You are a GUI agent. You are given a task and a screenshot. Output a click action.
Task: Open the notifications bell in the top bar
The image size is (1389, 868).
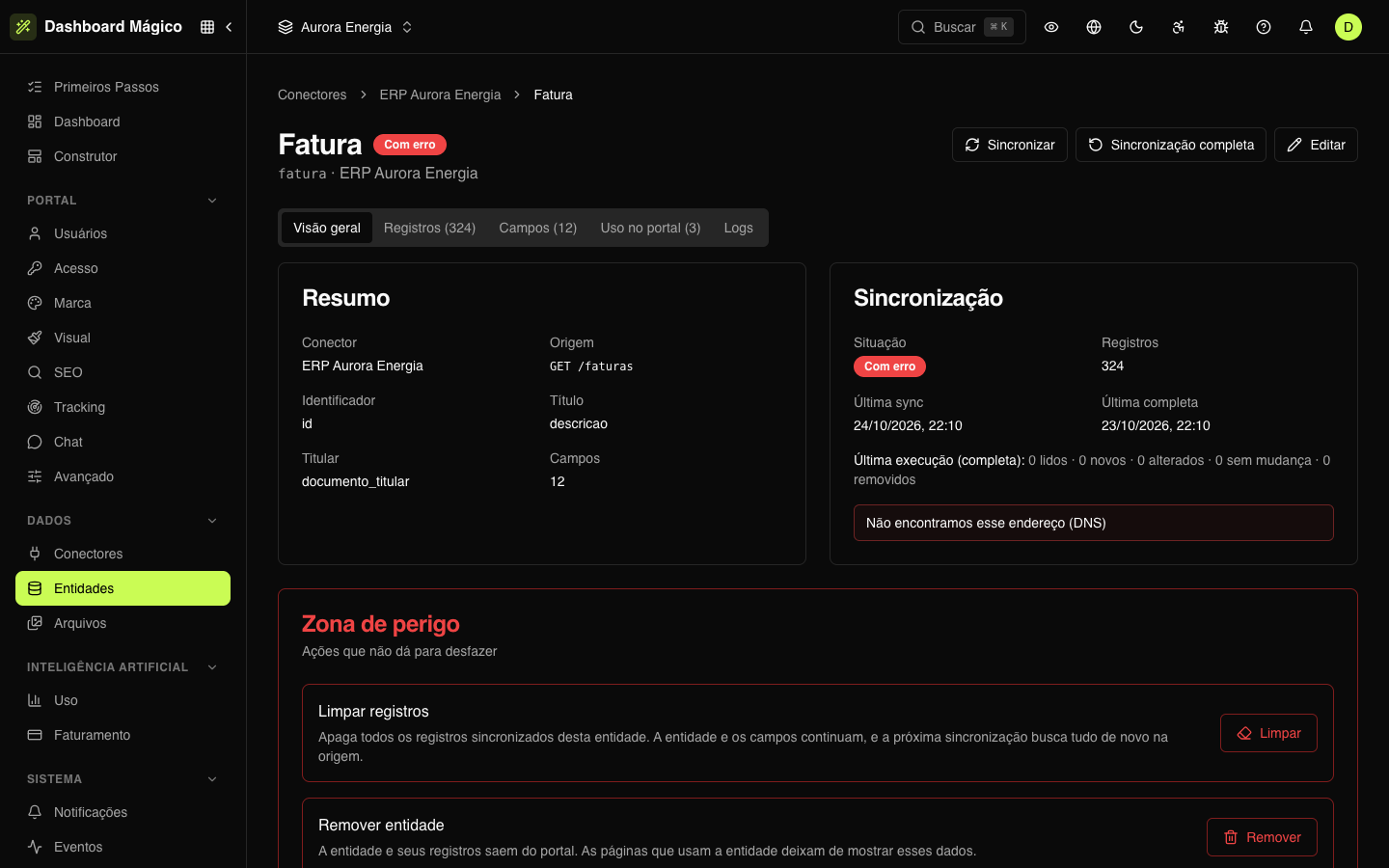1306,27
